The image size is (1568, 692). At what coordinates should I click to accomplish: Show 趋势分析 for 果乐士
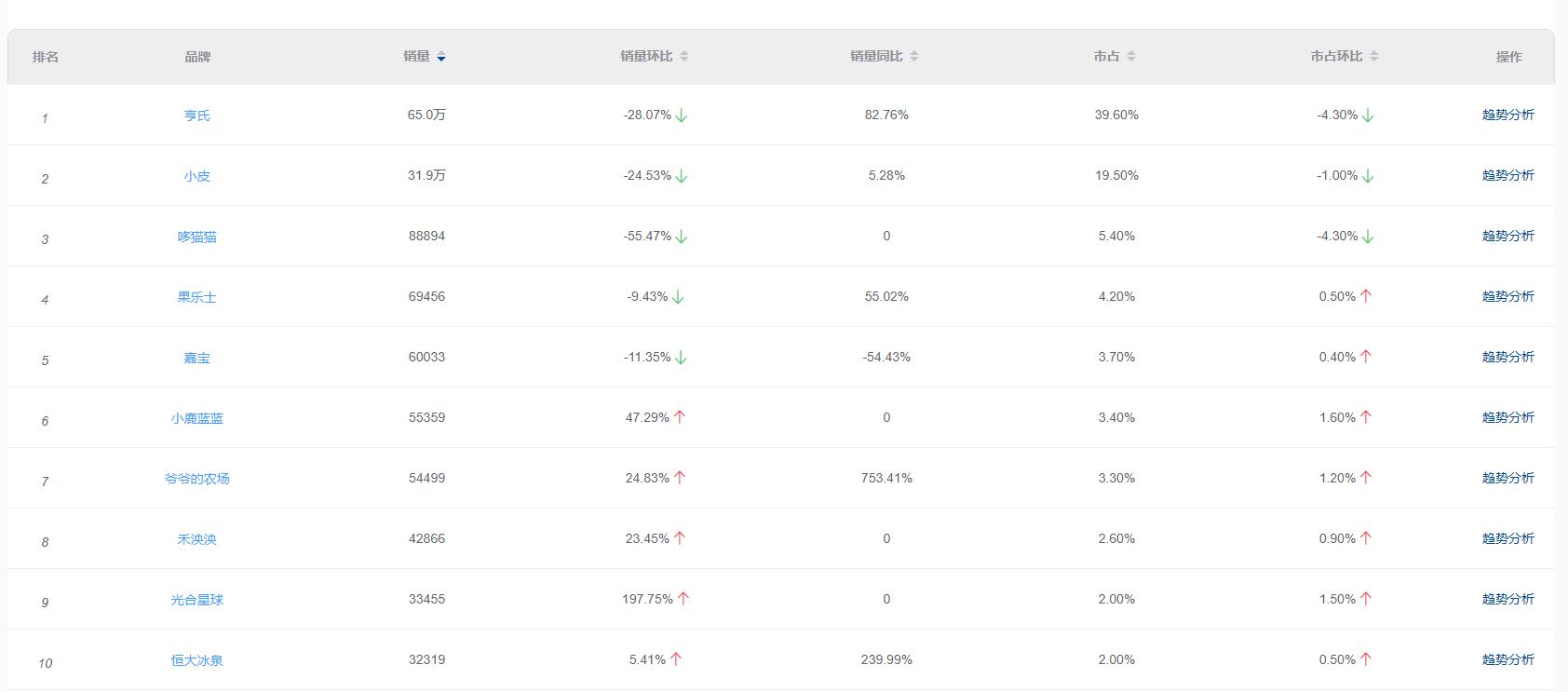tap(1508, 296)
